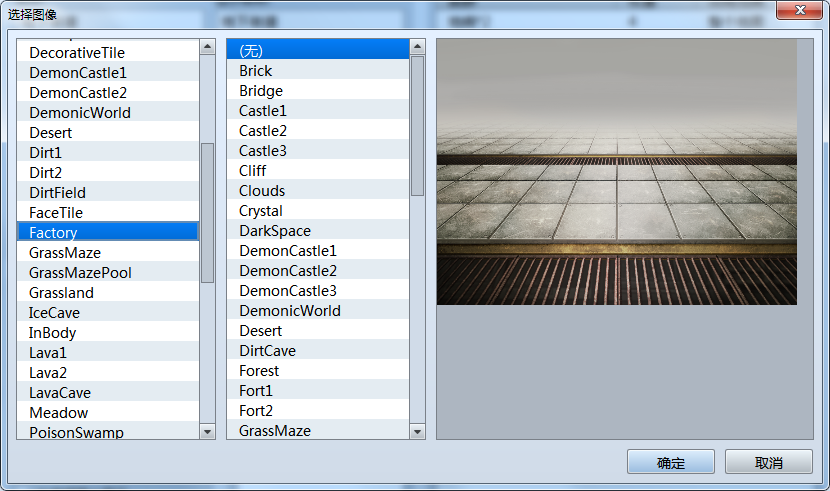
Task: Click the 取消 cancel button
Action: tap(769, 462)
